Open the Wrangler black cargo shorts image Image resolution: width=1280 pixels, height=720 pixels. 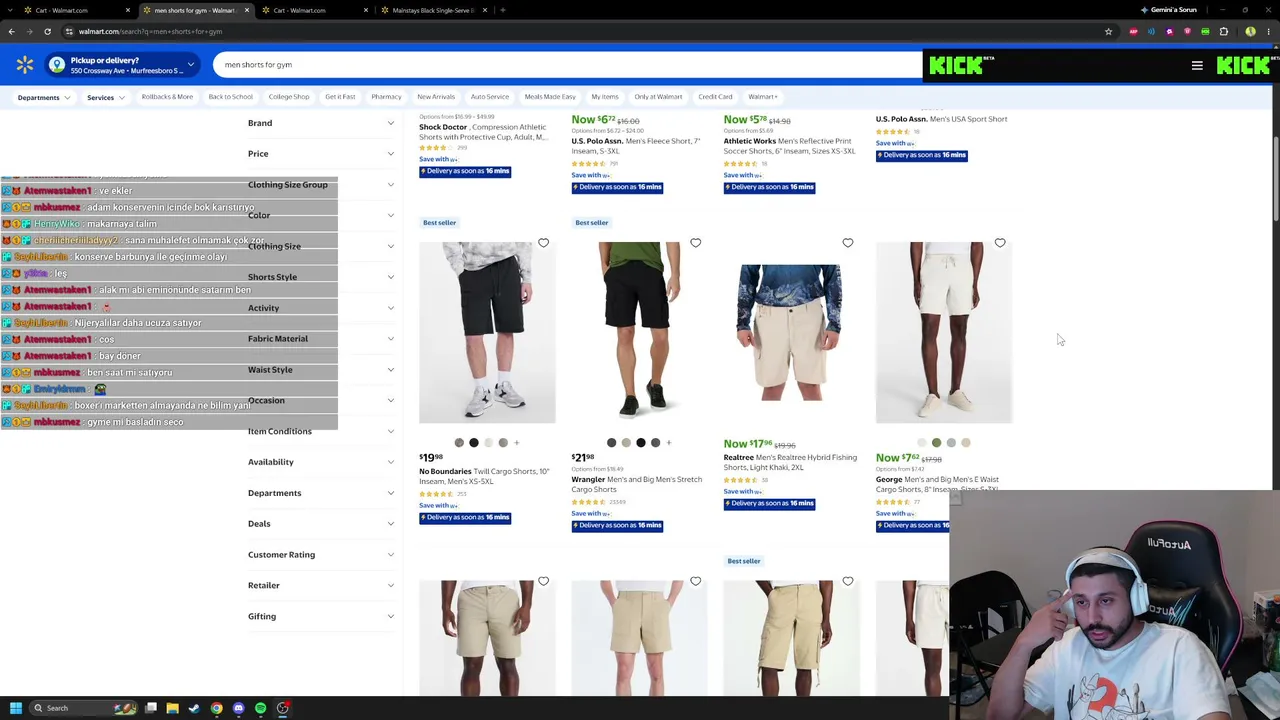[x=639, y=332]
